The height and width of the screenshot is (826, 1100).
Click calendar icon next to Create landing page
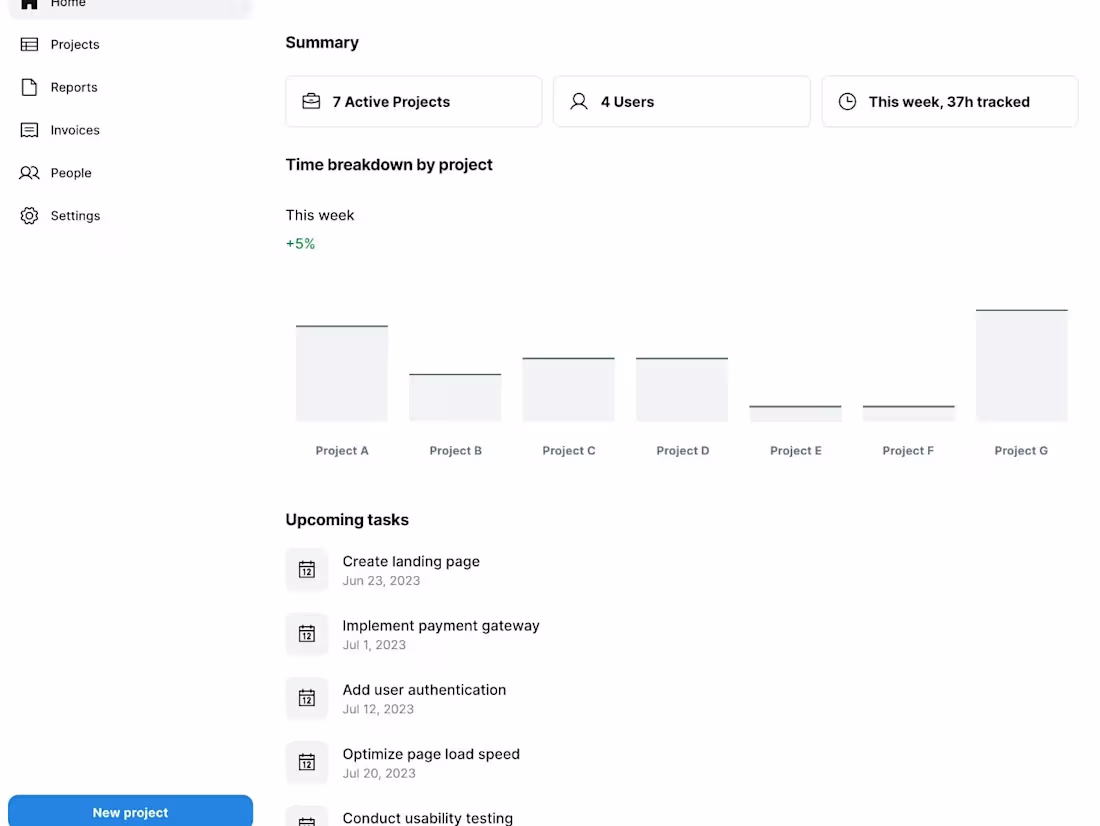pos(307,569)
